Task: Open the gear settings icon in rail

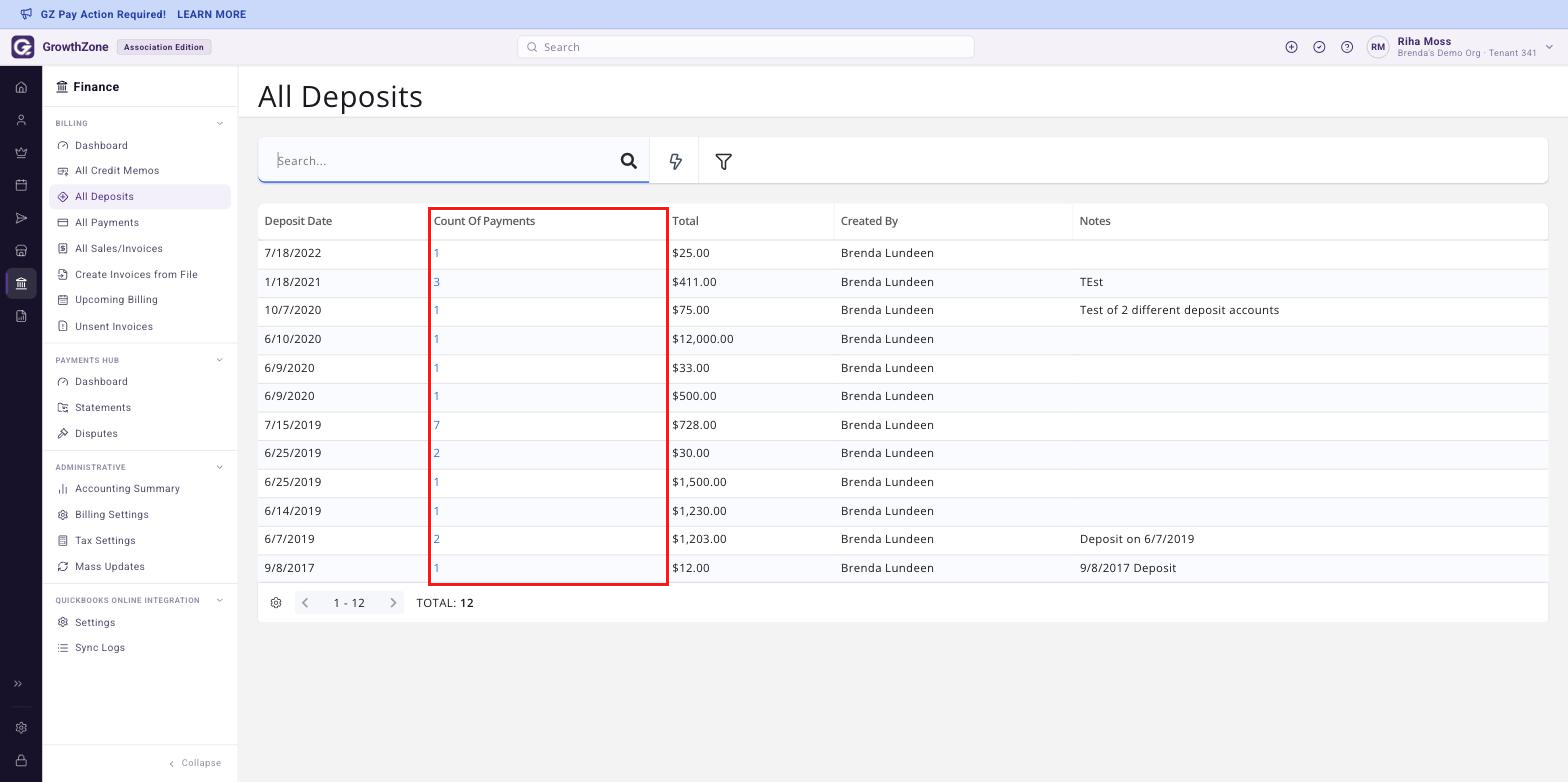Action: (x=21, y=728)
